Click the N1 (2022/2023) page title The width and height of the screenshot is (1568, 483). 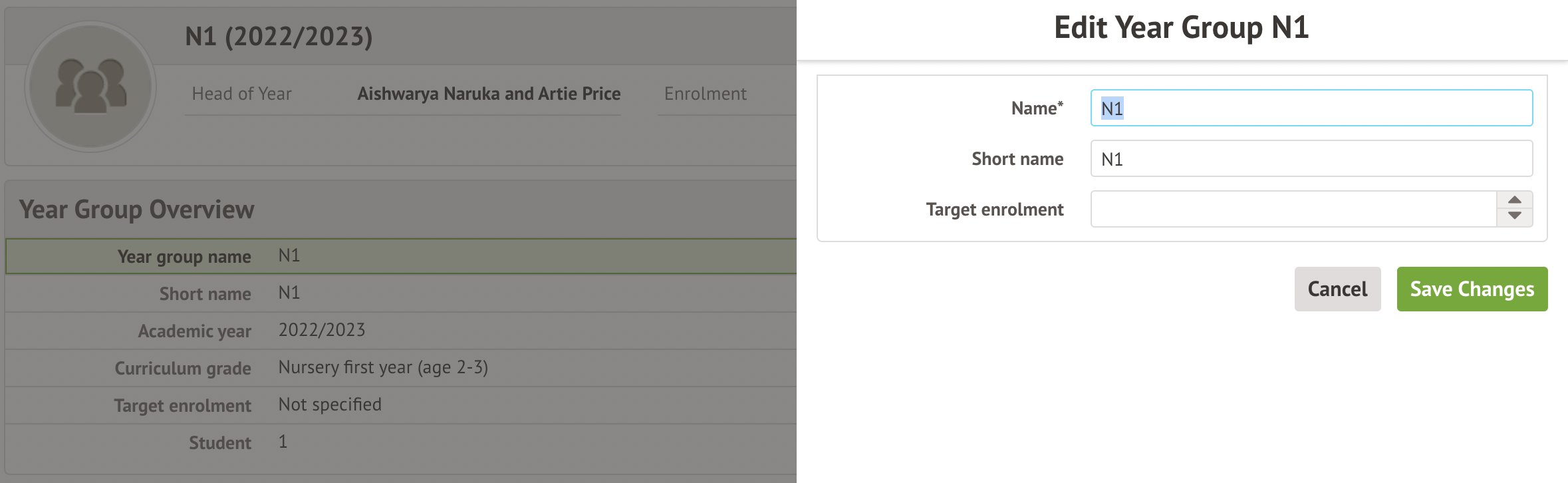279,37
